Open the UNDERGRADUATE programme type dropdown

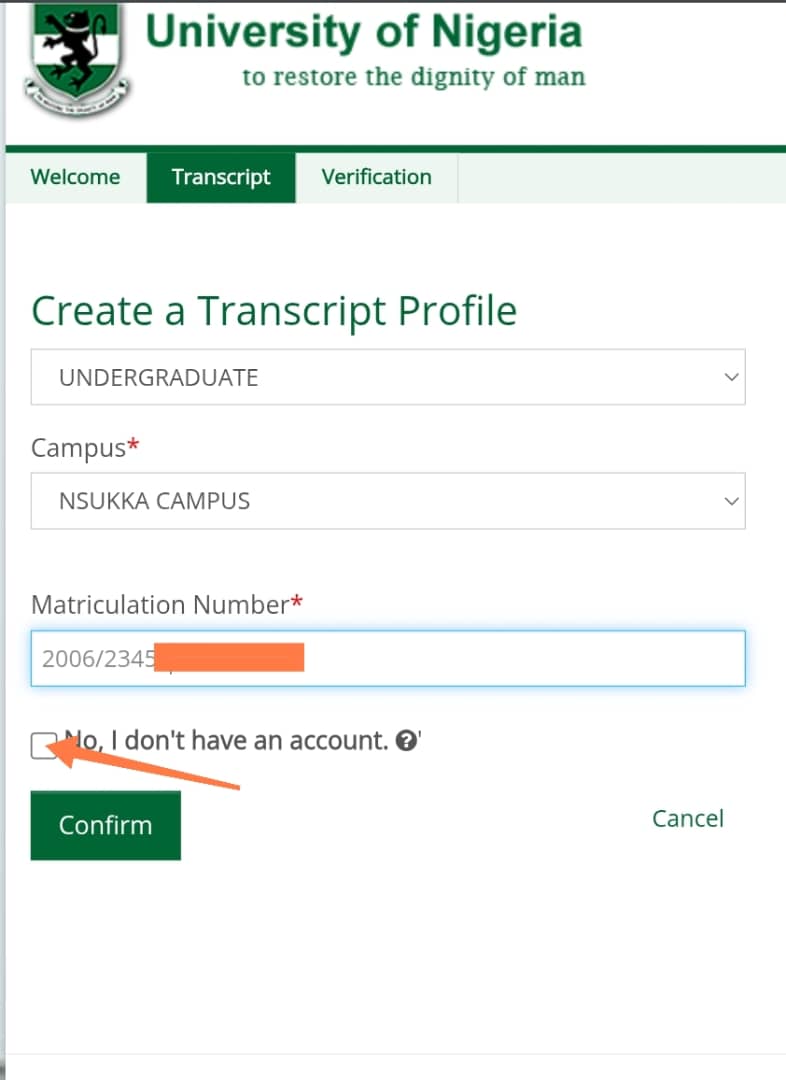point(387,377)
